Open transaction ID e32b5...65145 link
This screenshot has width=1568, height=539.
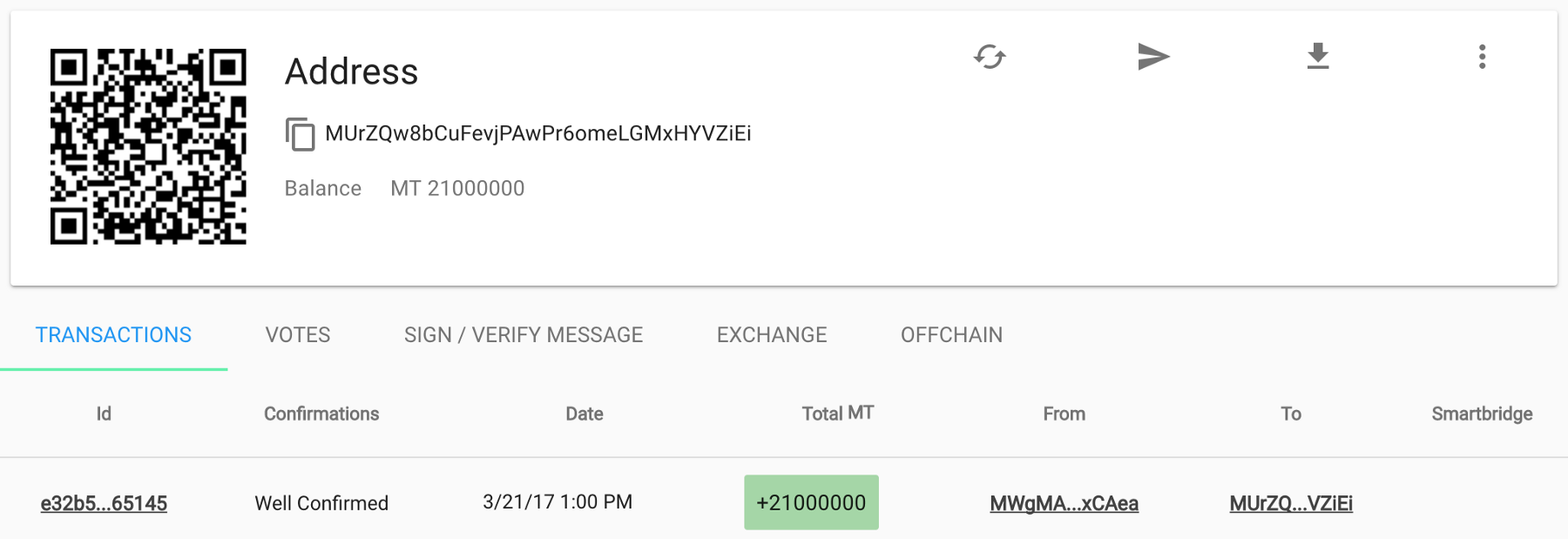(104, 503)
